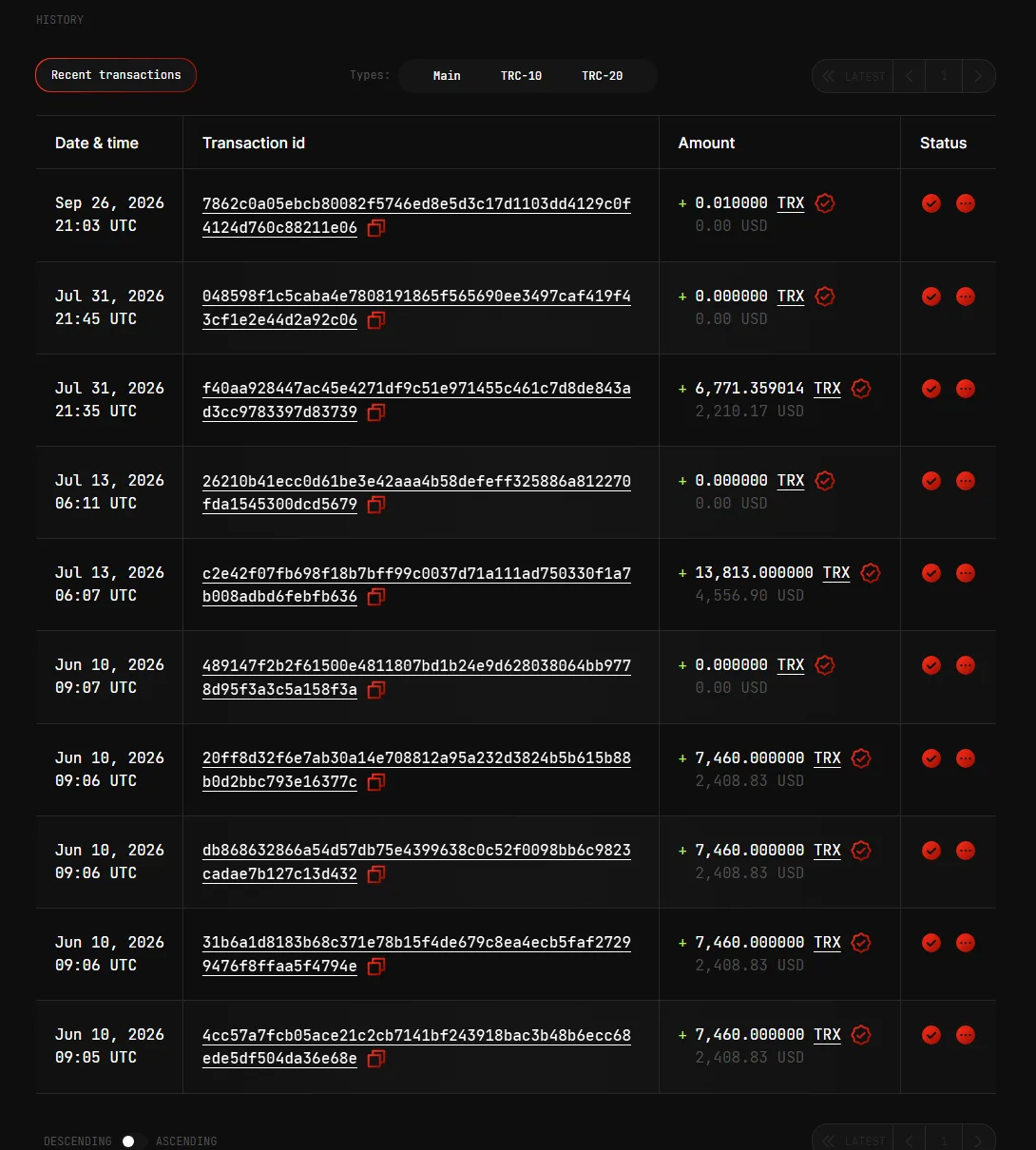Click the Date & time column header

click(97, 143)
